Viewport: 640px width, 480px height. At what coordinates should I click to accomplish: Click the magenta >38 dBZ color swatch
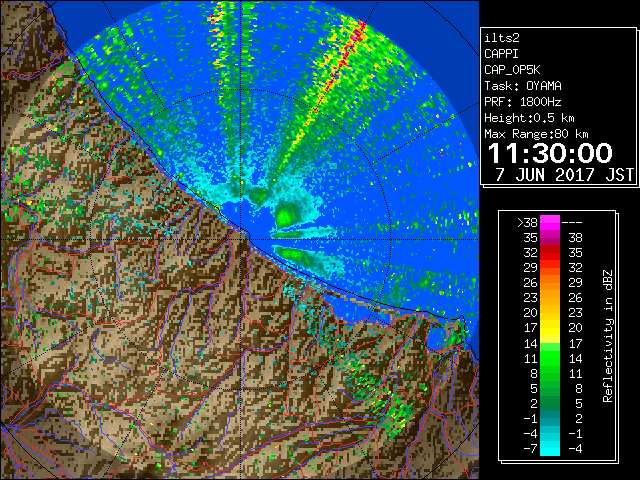pos(550,223)
